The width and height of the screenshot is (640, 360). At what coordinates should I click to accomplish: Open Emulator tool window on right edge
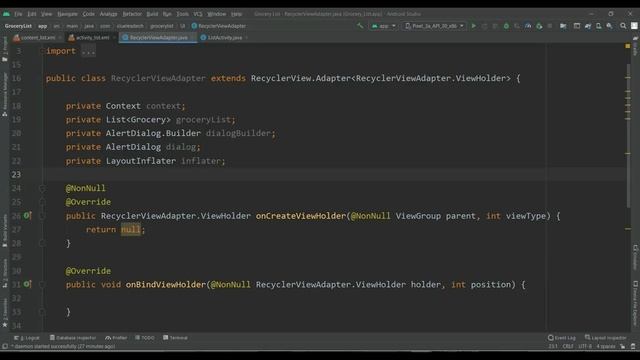click(636, 257)
